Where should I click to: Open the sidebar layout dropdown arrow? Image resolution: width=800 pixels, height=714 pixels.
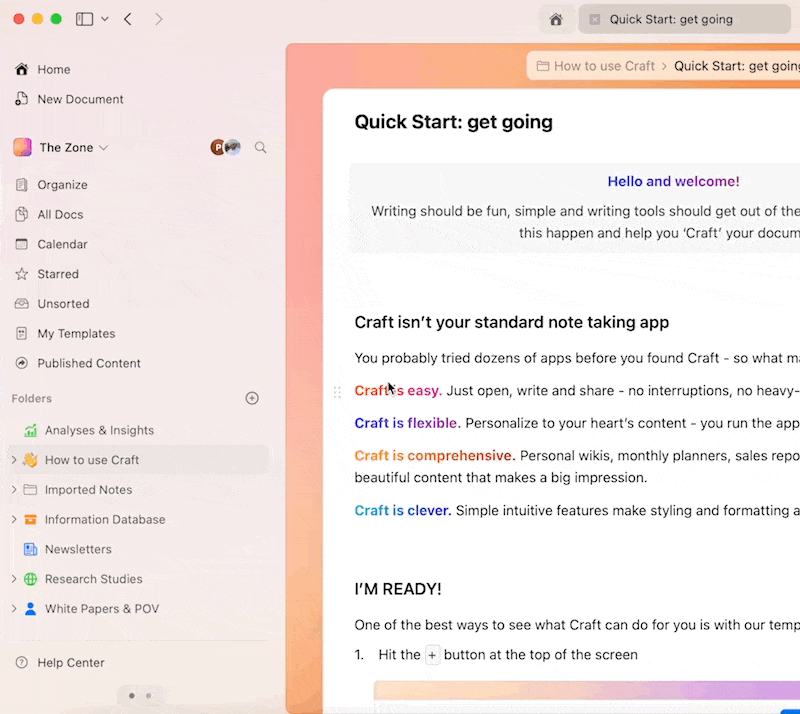[x=105, y=19]
